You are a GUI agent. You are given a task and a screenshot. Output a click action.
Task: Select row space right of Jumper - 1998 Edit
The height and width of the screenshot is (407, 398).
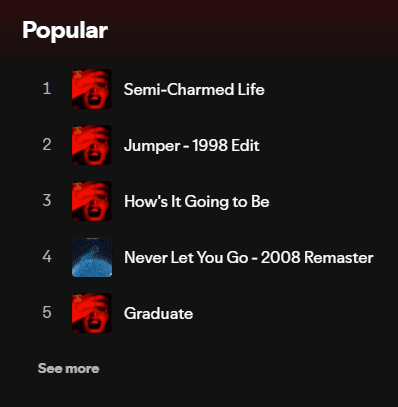tap(325, 145)
